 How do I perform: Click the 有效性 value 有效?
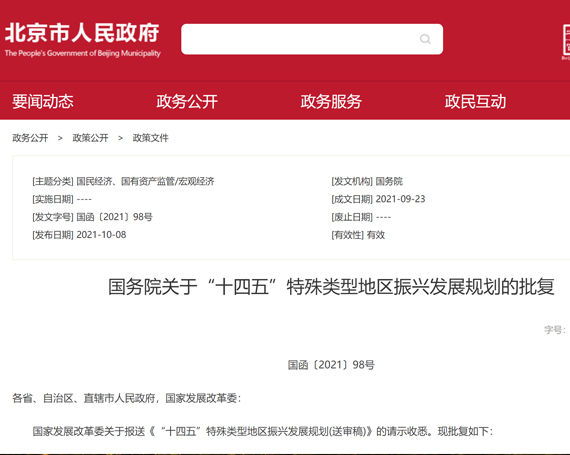pos(376,235)
